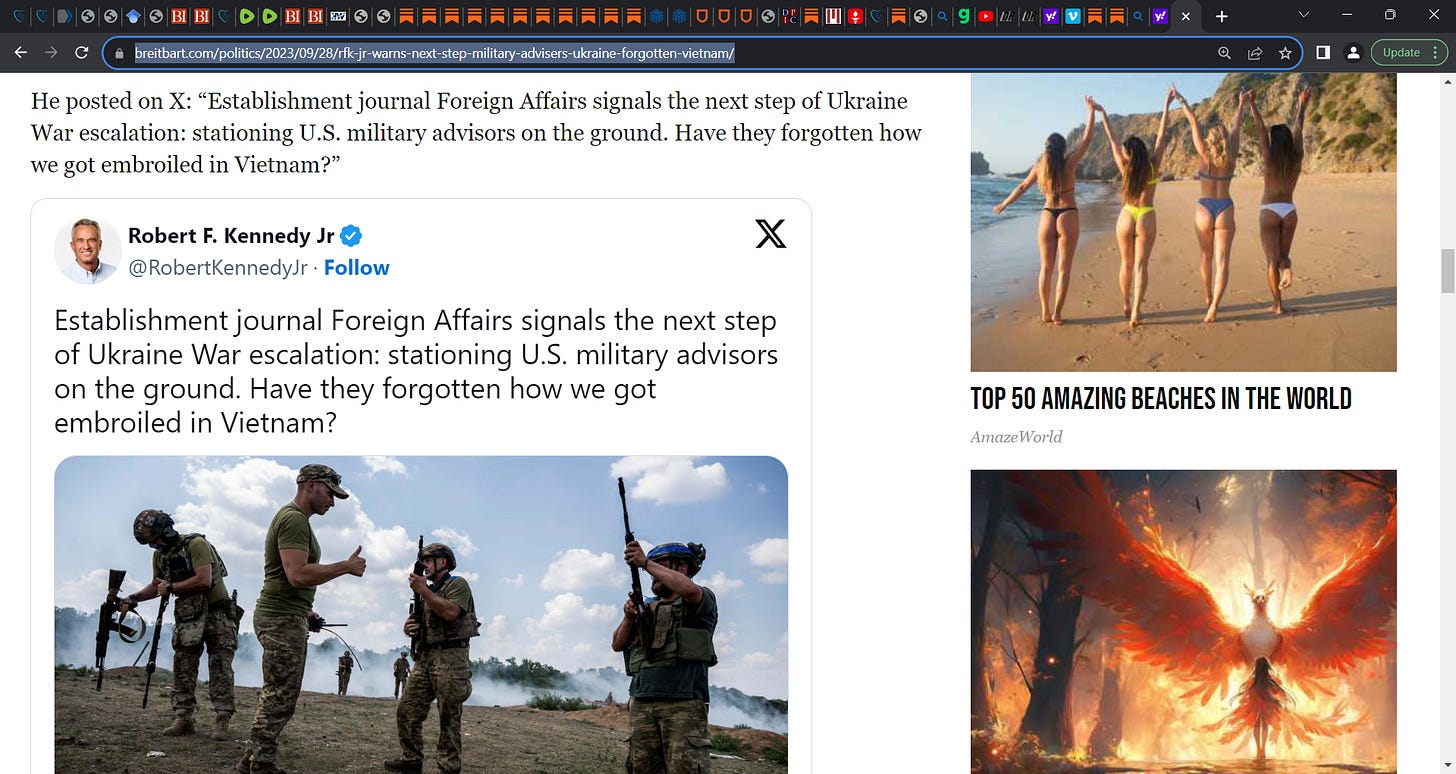
Task: Reload the Breitbart page
Action: click(x=82, y=53)
